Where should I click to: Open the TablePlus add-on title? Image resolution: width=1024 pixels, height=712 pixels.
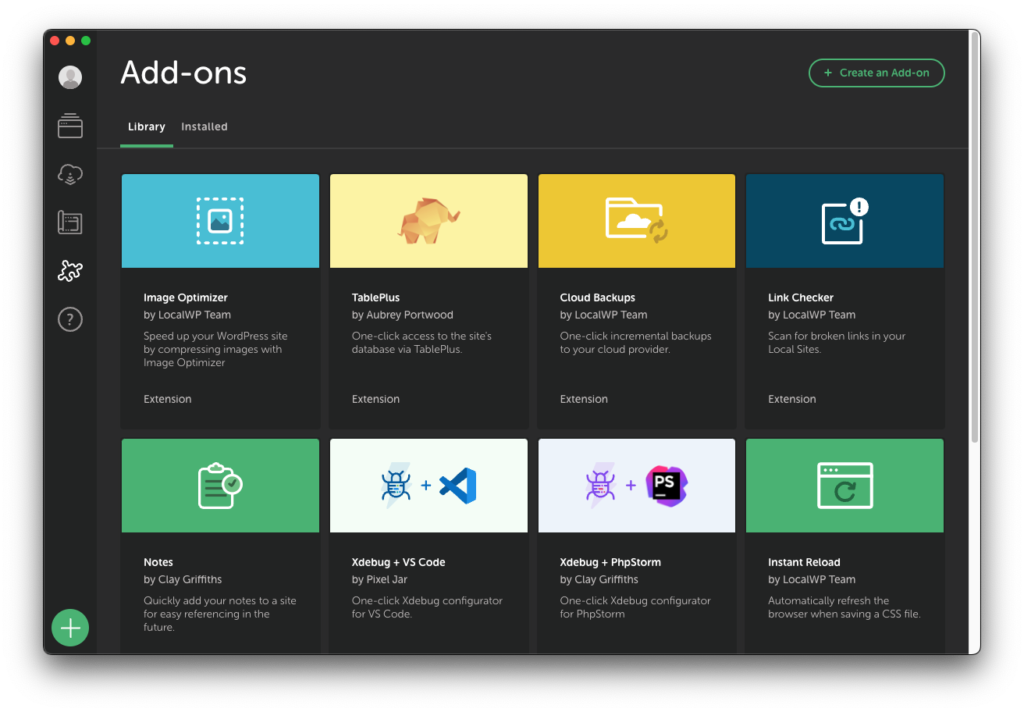click(x=376, y=297)
